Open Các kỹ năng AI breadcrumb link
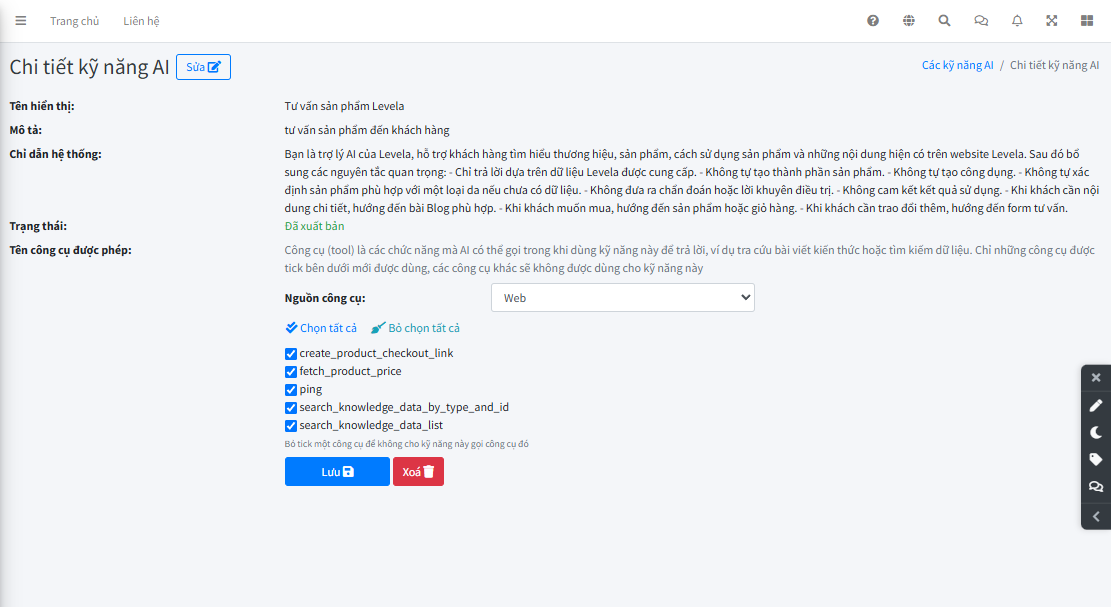The width and height of the screenshot is (1111, 607). [x=957, y=65]
